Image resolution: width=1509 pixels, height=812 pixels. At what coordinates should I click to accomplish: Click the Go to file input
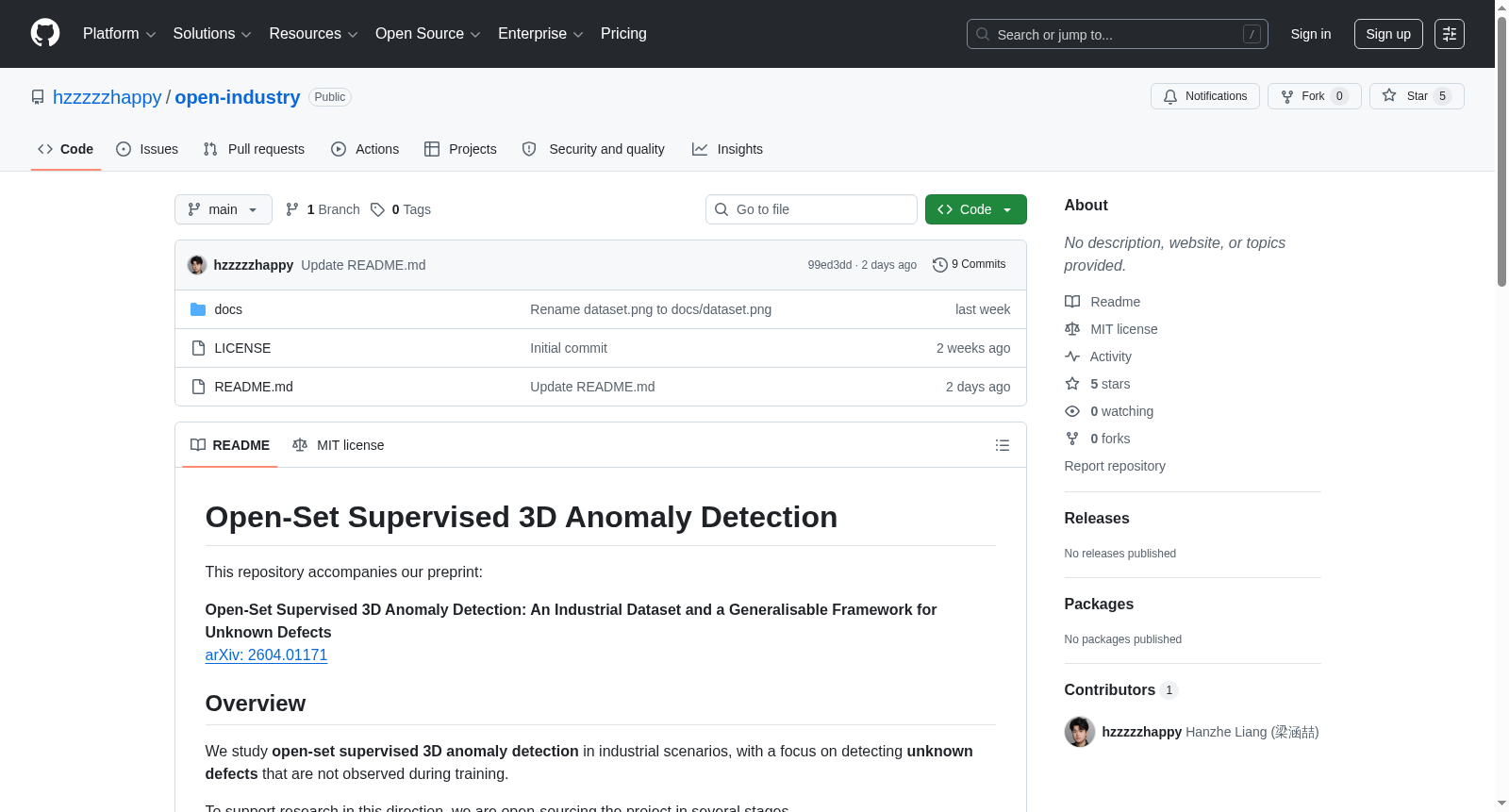pos(811,209)
